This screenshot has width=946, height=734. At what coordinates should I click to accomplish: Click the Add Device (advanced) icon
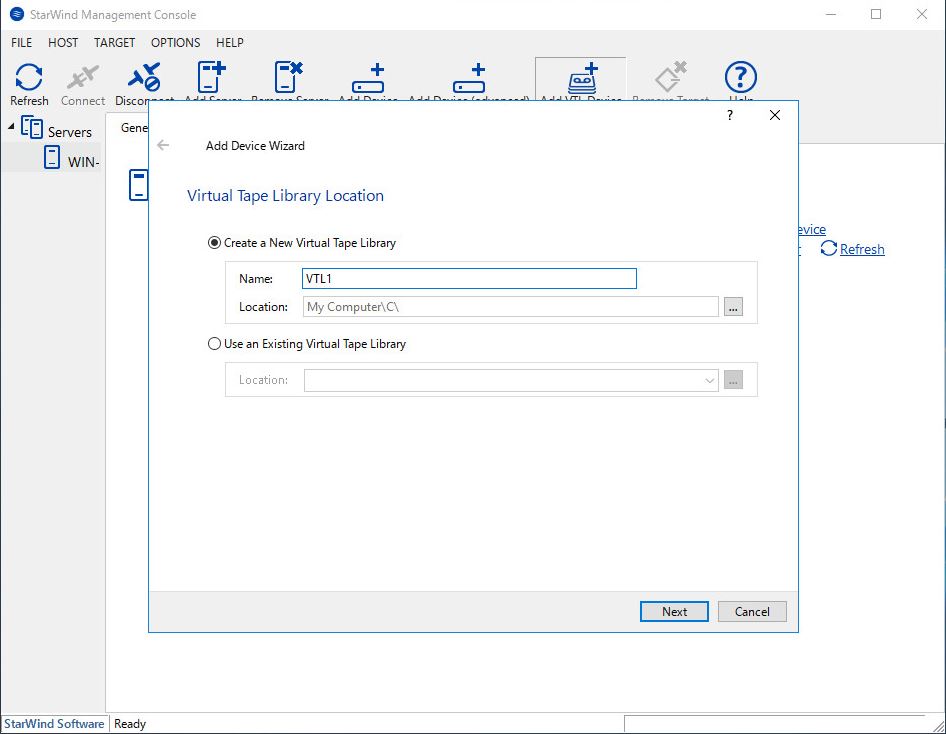coord(469,77)
